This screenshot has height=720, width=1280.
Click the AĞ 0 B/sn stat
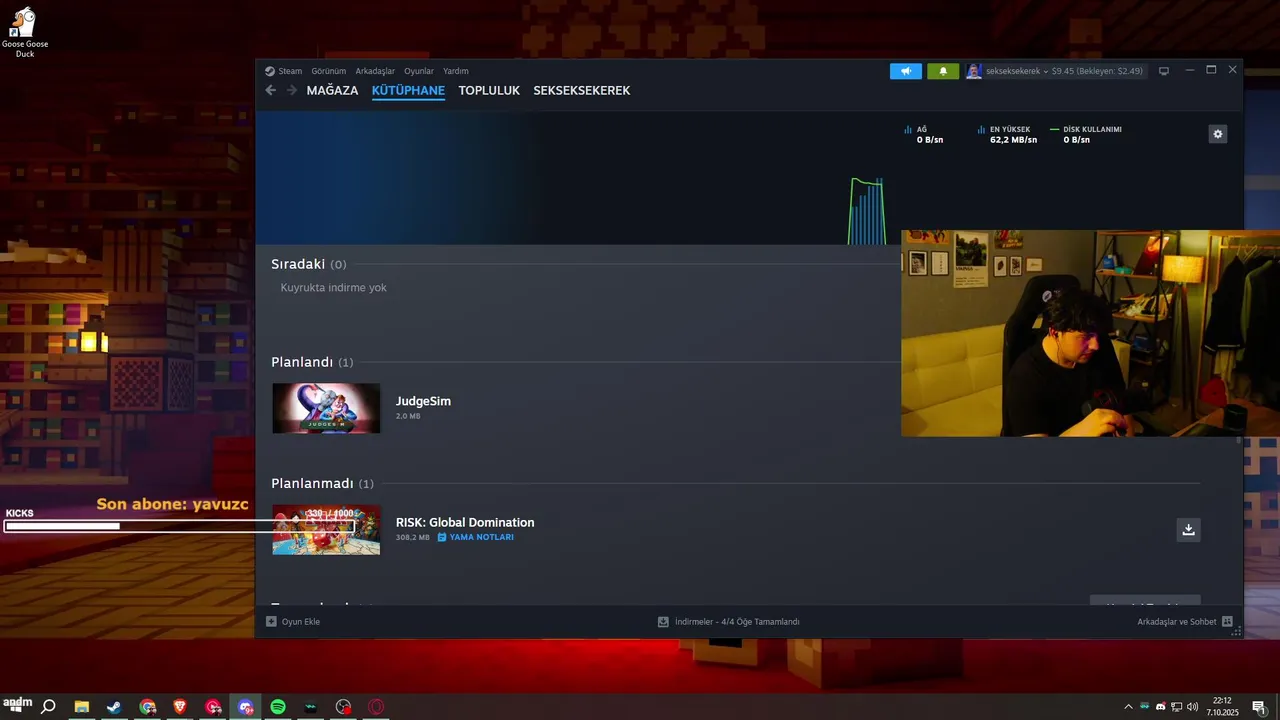coord(923,134)
